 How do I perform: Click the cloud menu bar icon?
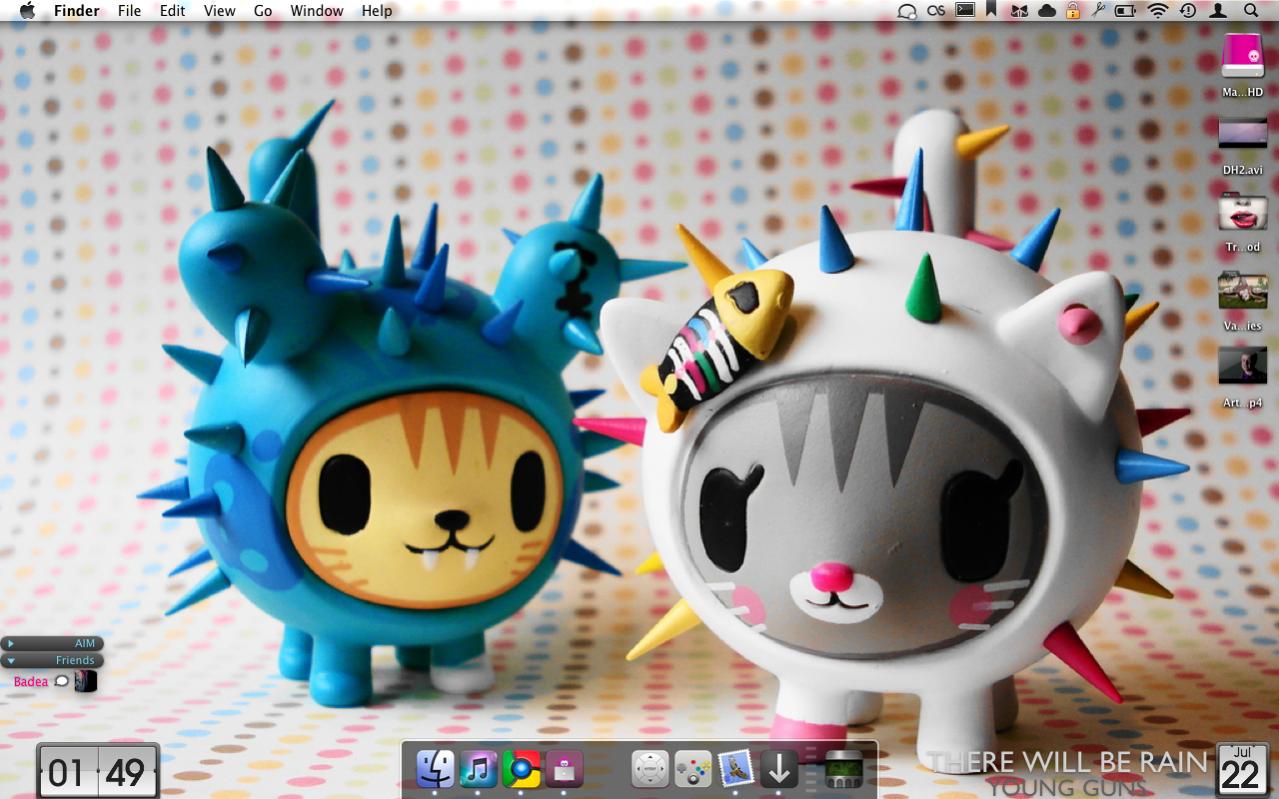[1047, 11]
